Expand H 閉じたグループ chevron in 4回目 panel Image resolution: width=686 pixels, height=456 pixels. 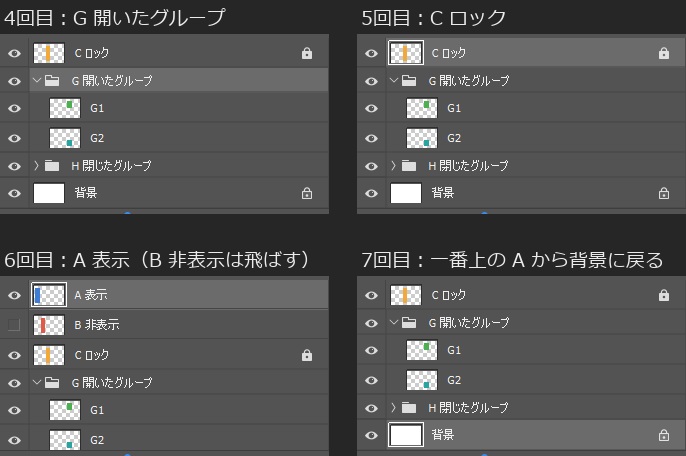(37, 165)
